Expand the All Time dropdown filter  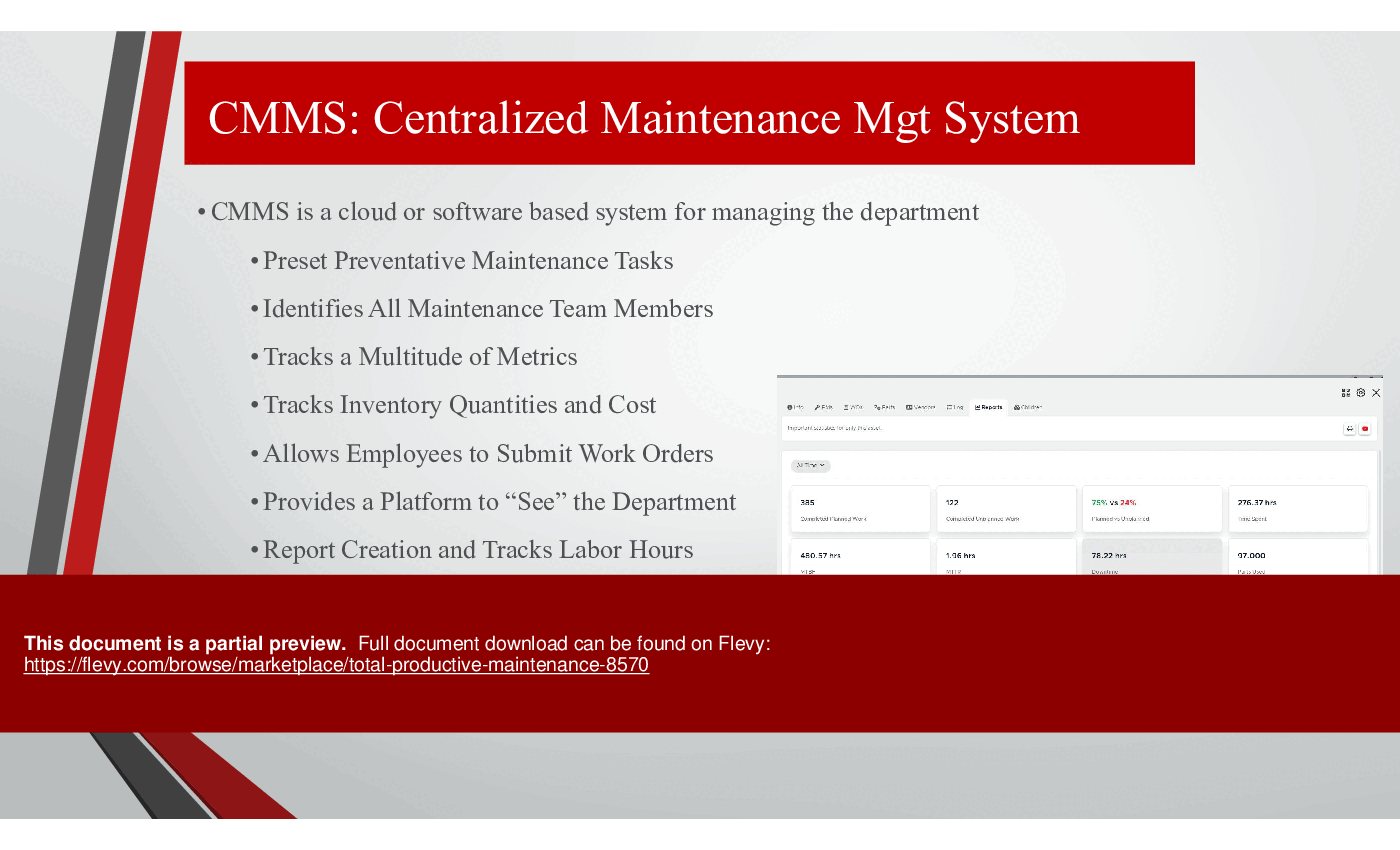(811, 466)
